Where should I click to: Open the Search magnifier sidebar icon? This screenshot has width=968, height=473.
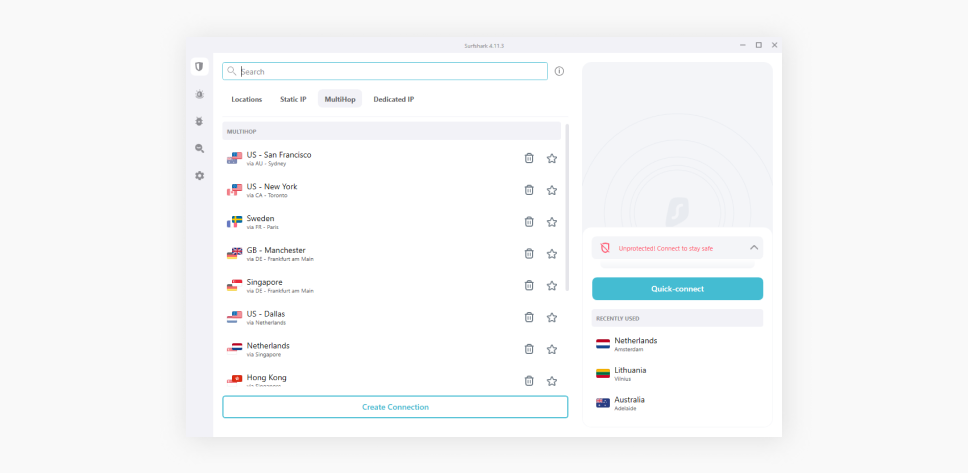click(x=199, y=148)
